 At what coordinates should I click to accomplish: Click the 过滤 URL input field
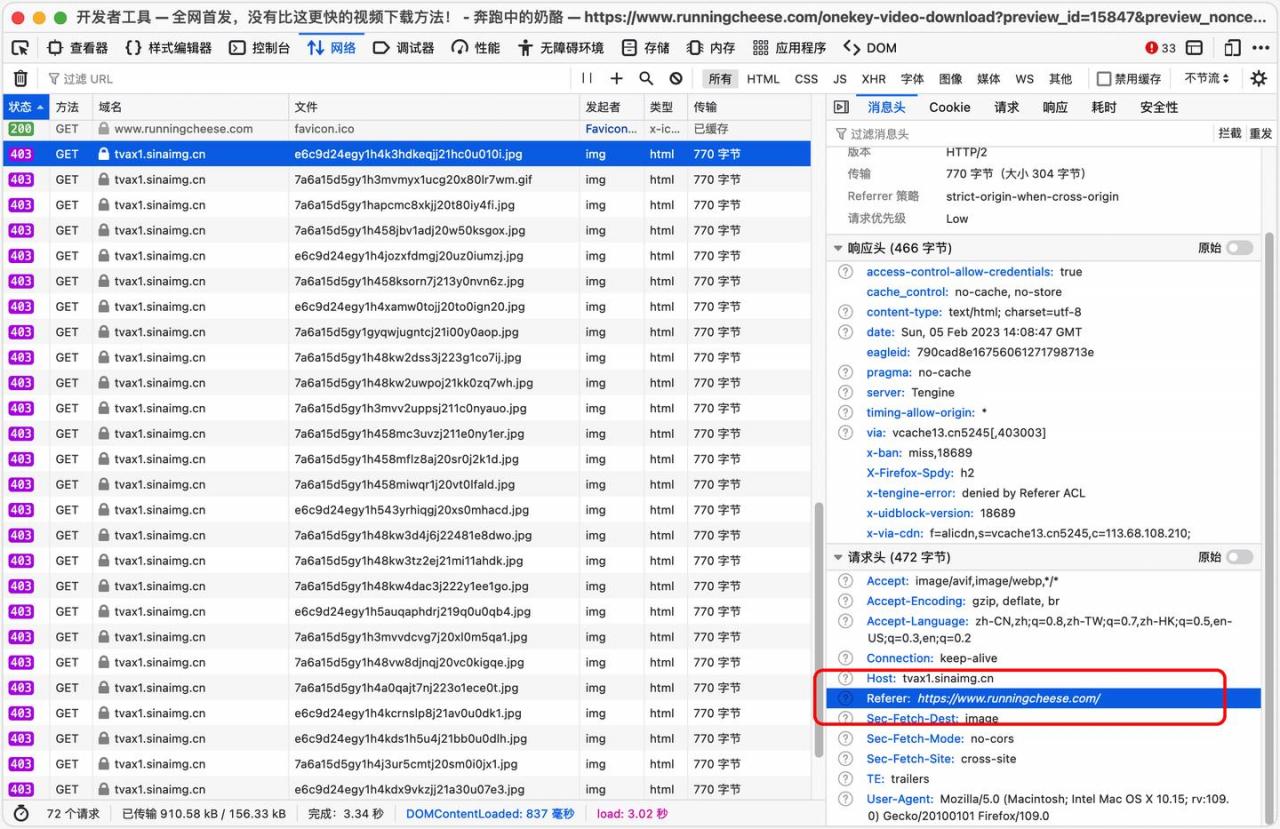(300, 79)
